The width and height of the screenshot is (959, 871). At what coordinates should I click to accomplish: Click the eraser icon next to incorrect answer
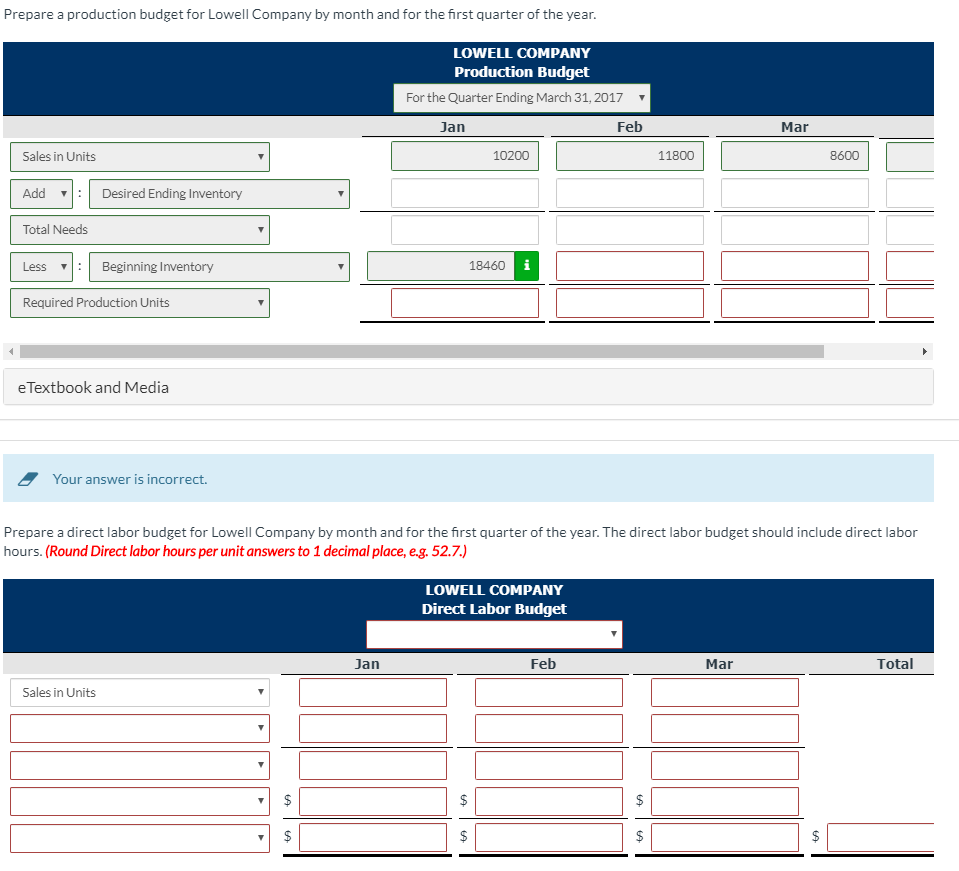click(x=28, y=479)
